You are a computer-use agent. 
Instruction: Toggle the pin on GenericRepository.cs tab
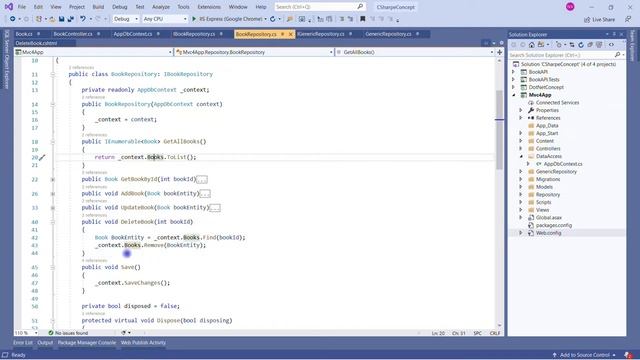[x=418, y=34]
